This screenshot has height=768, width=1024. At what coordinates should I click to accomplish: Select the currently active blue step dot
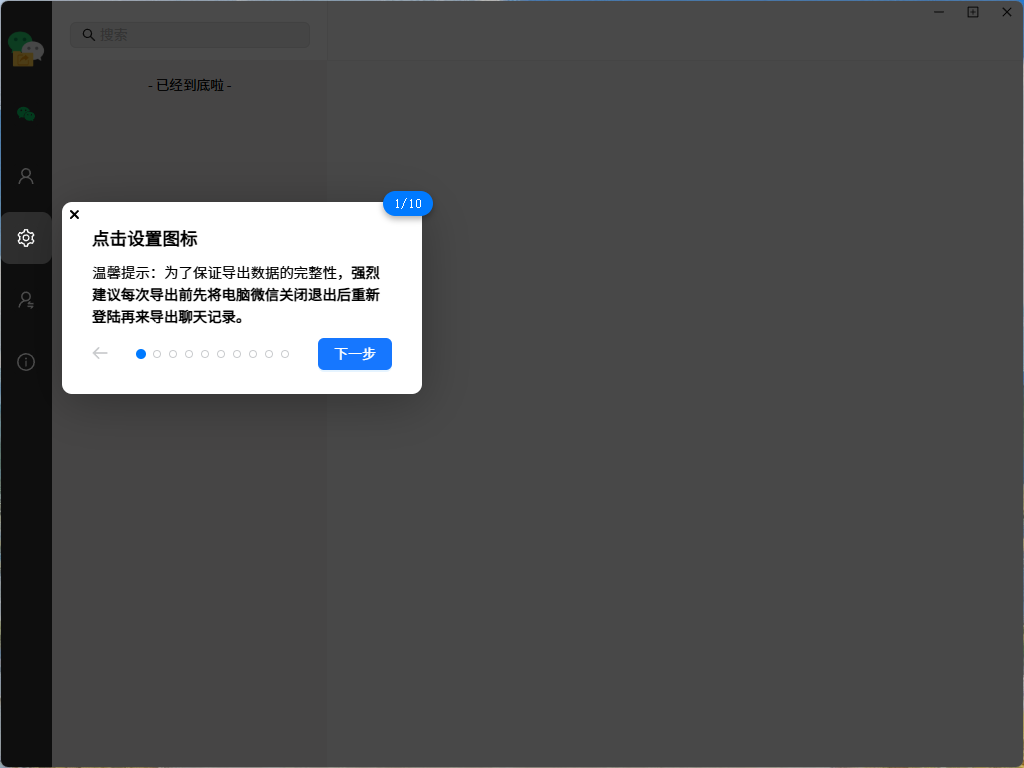point(141,353)
